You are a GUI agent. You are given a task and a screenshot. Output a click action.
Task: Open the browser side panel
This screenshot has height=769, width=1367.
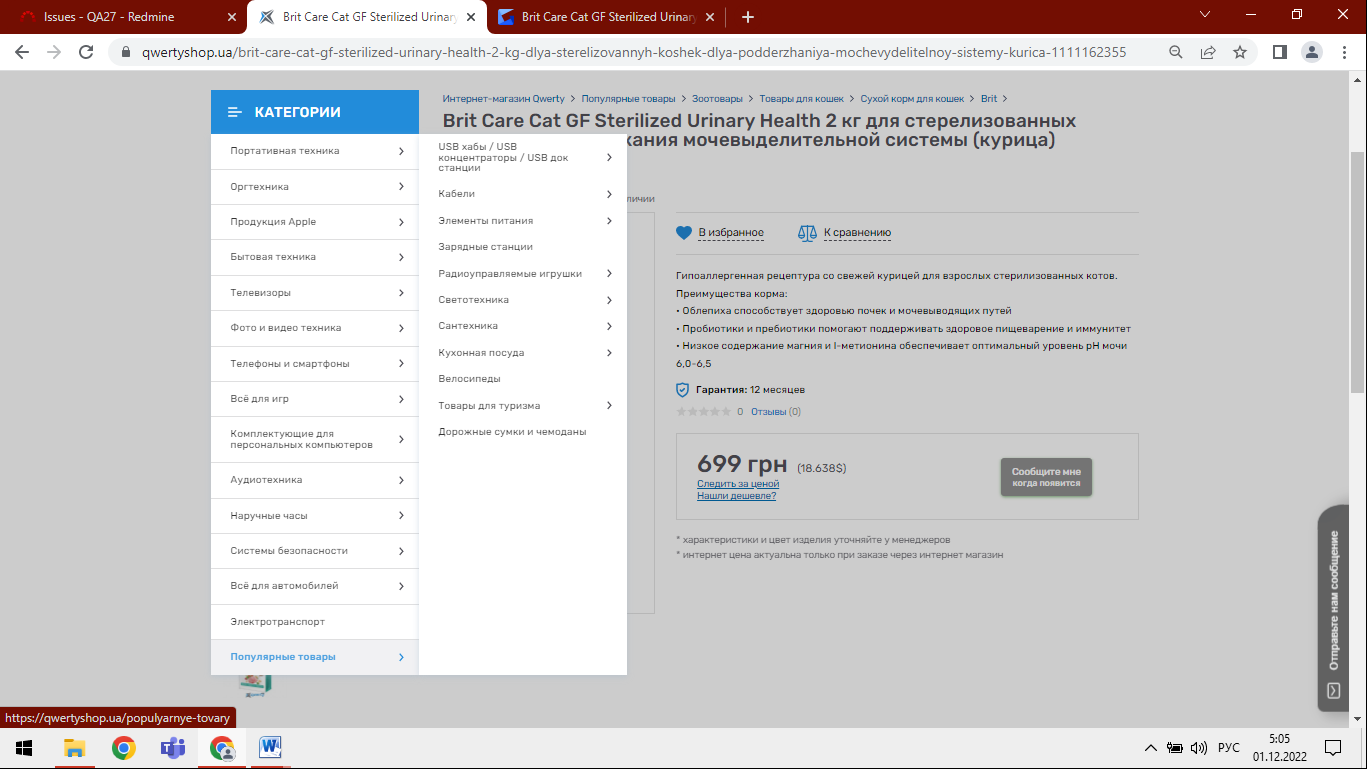point(1279,52)
